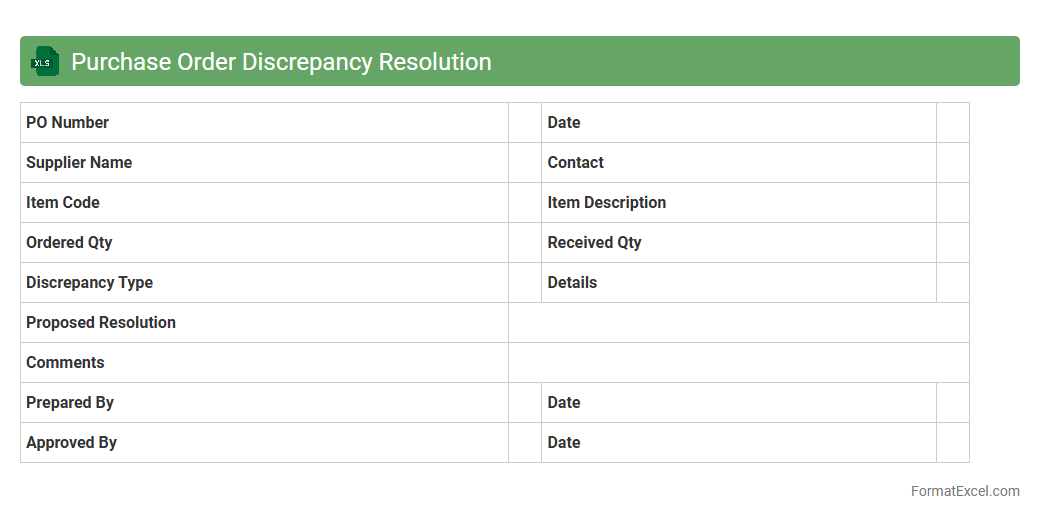Select the empty cell beside PO Number
This screenshot has width=1040, height=520.
525,123
